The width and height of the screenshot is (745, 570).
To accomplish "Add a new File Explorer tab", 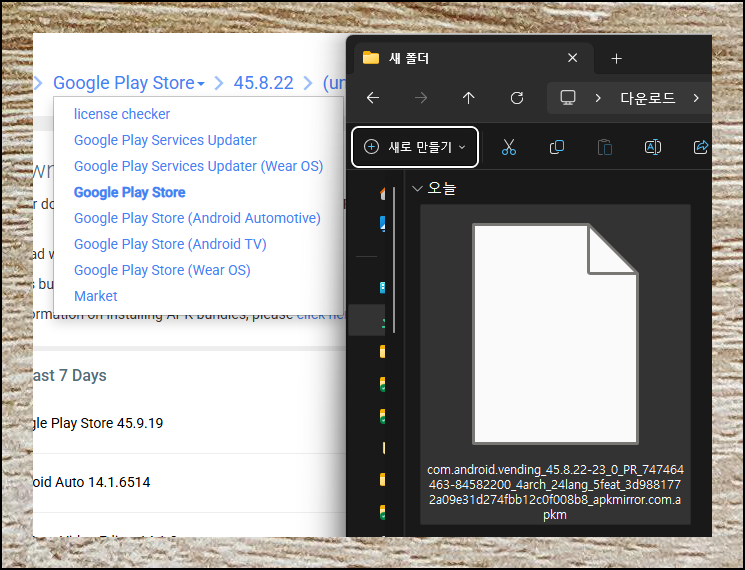I will [x=616, y=58].
